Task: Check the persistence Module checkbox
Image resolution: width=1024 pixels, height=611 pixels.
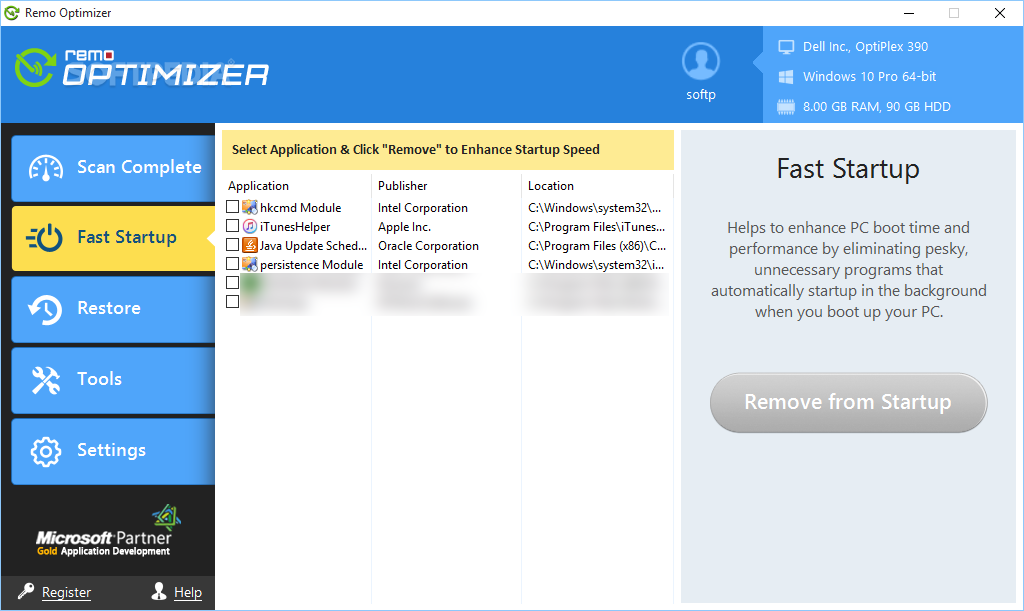Action: [232, 264]
